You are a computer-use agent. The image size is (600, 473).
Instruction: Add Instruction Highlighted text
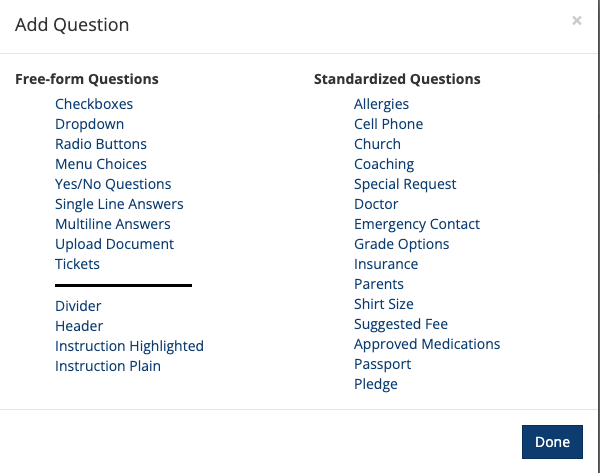pos(129,346)
